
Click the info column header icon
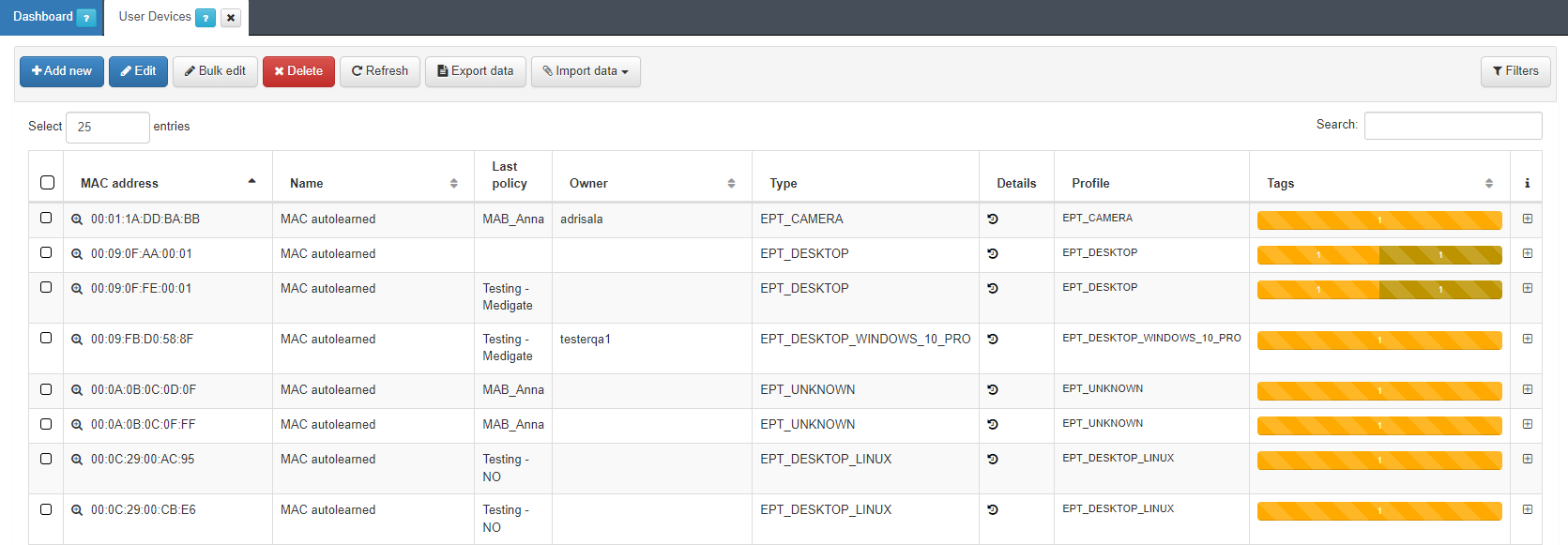tap(1527, 183)
